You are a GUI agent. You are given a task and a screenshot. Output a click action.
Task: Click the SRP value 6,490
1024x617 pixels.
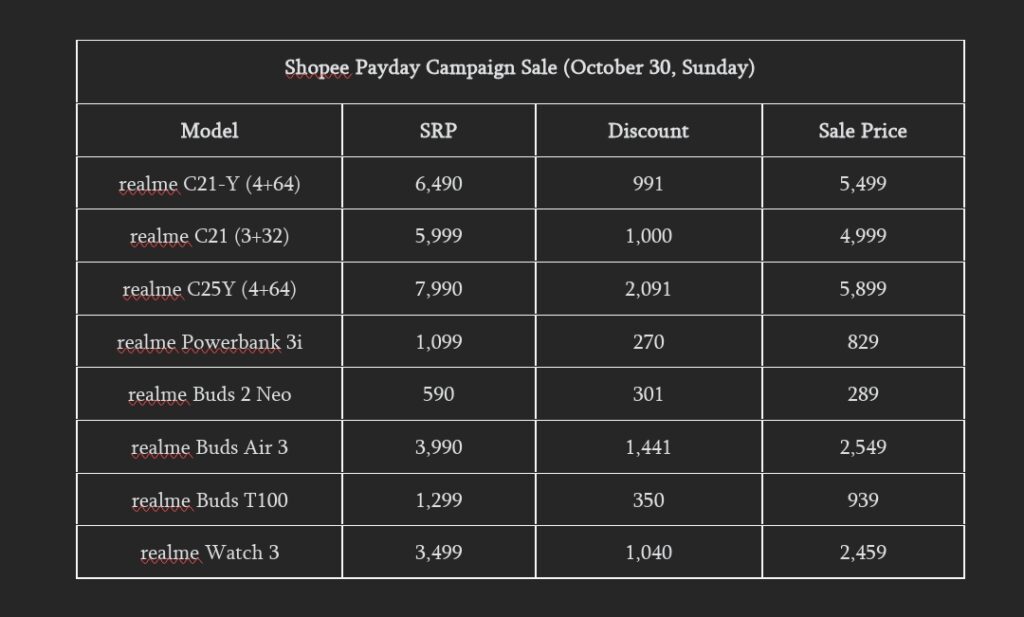pyautogui.click(x=439, y=183)
